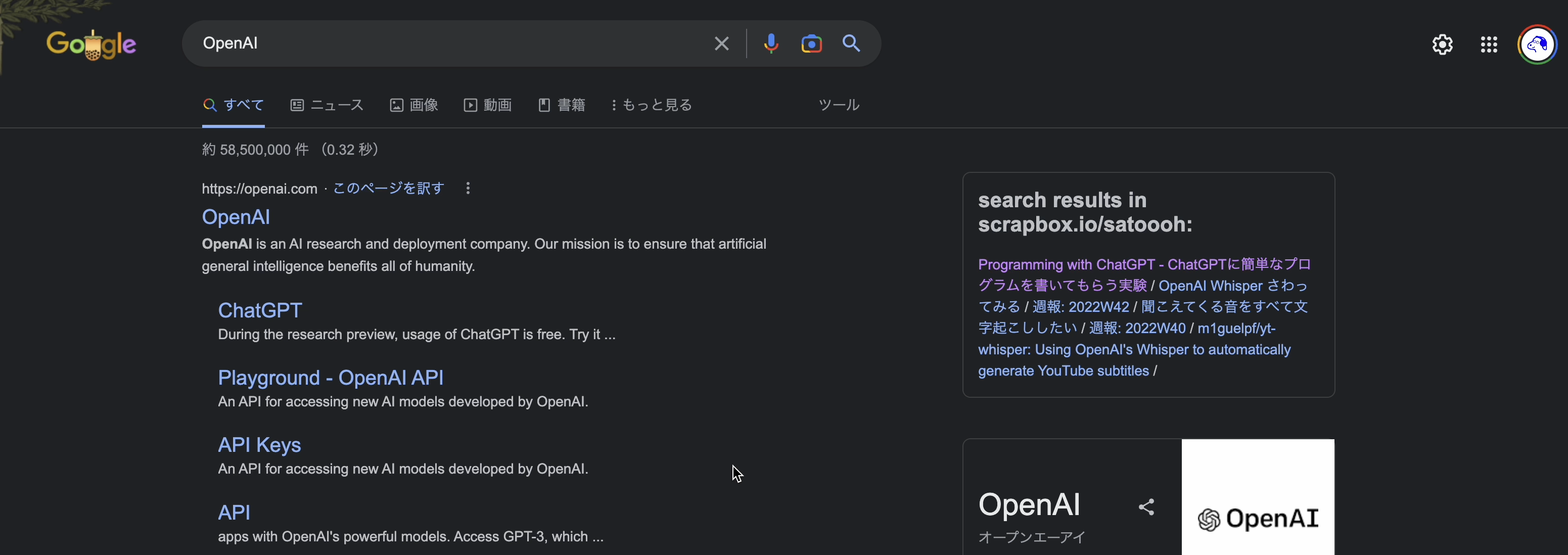Screen dimensions: 1568x555
Task: Click the share icon in OpenAI panel
Action: (1146, 507)
